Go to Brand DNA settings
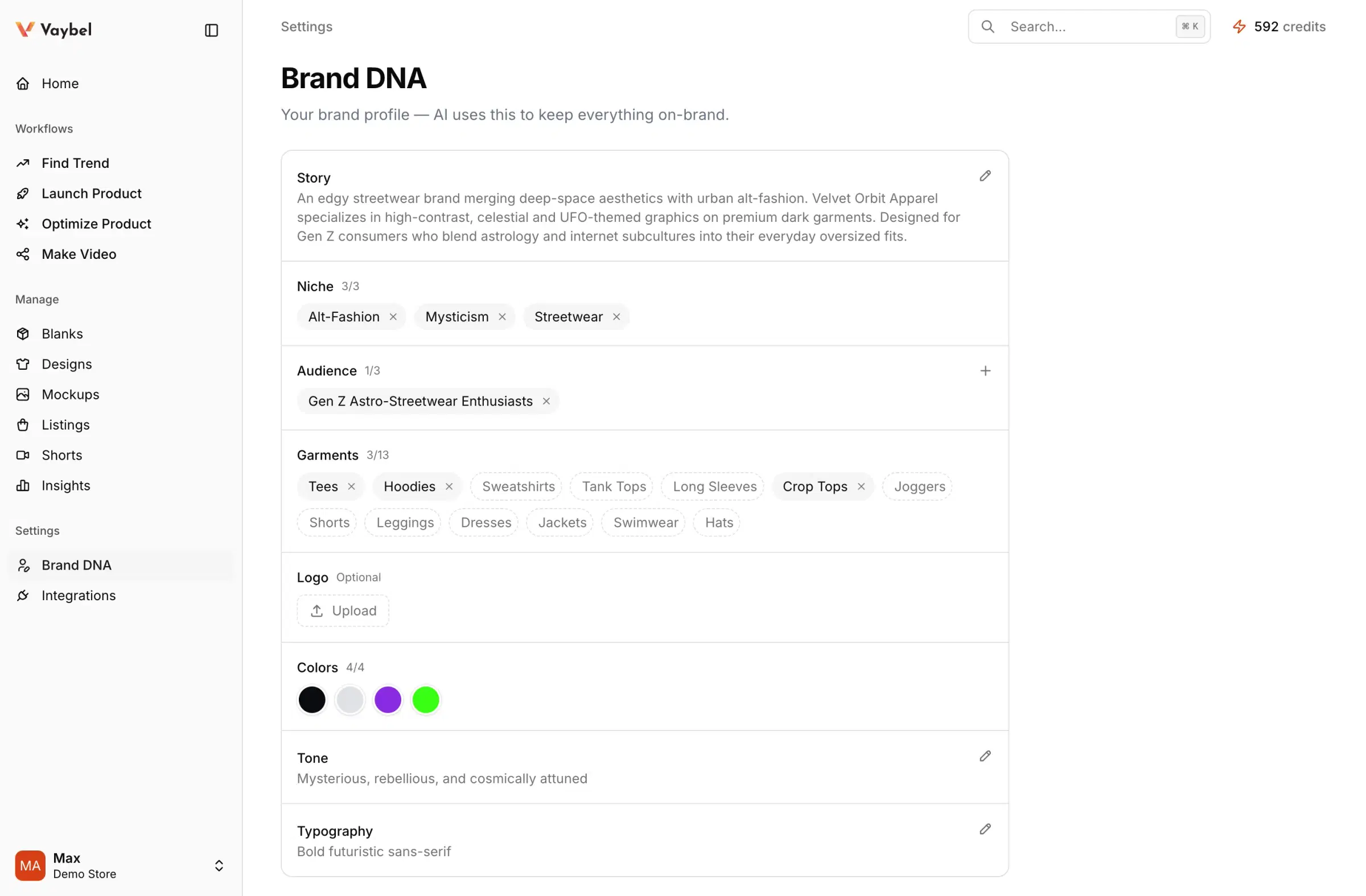This screenshot has height=896, width=1366. pyautogui.click(x=76, y=564)
